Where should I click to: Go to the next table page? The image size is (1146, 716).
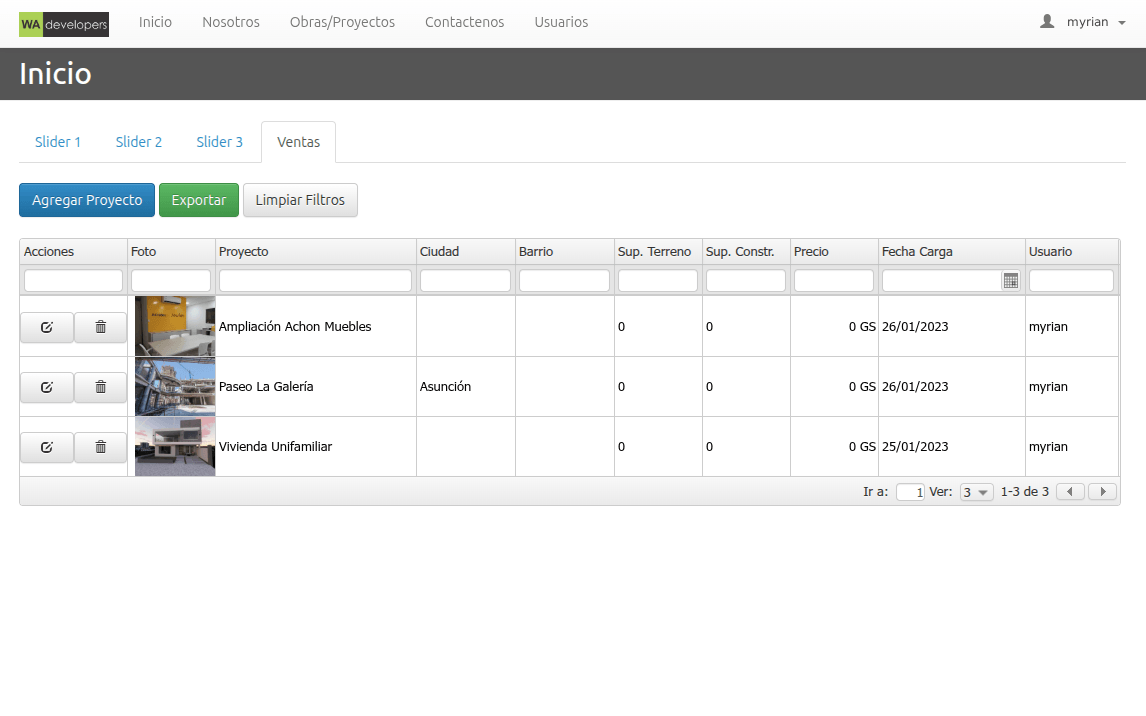tap(1102, 492)
